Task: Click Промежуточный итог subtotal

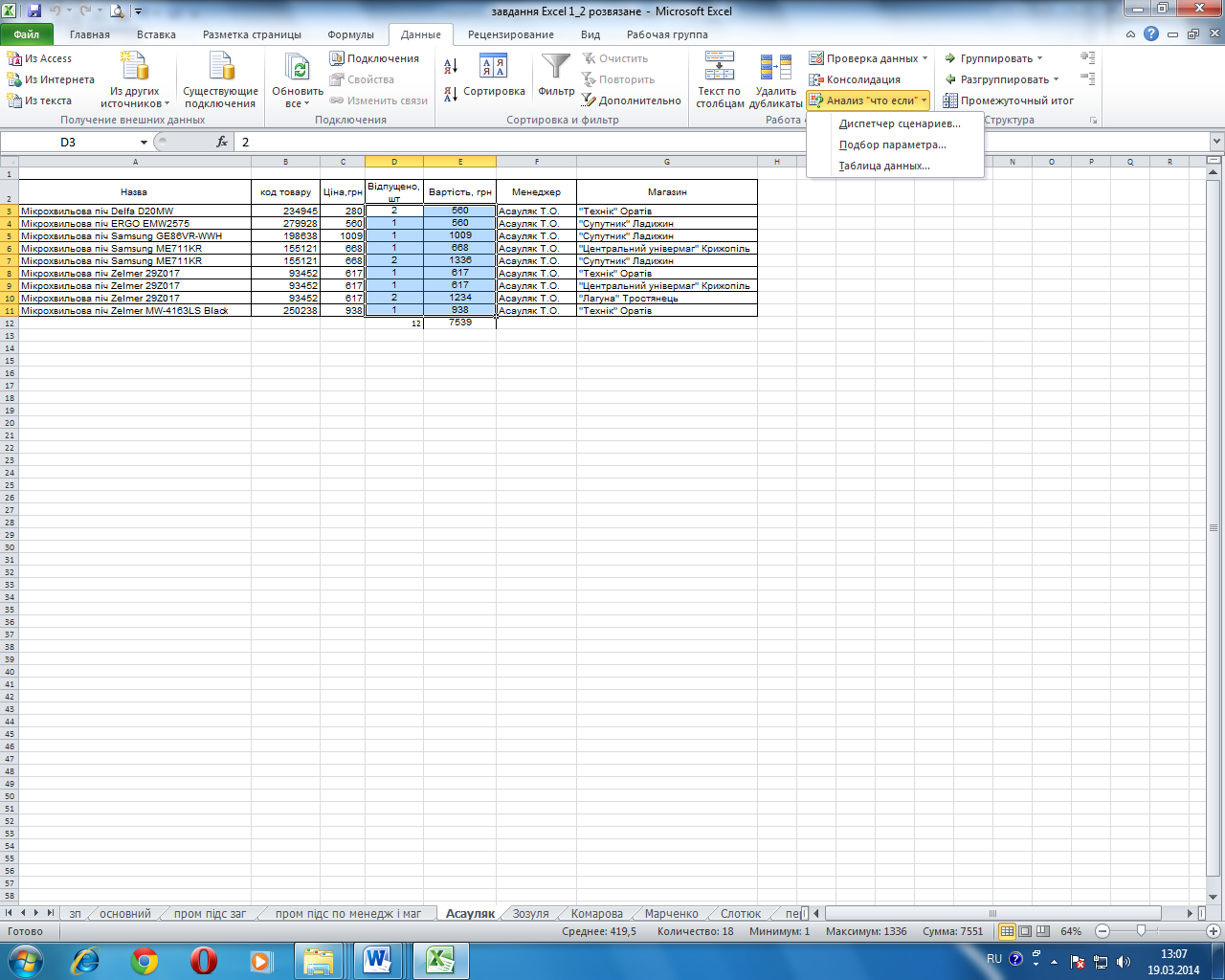Action: [1008, 100]
